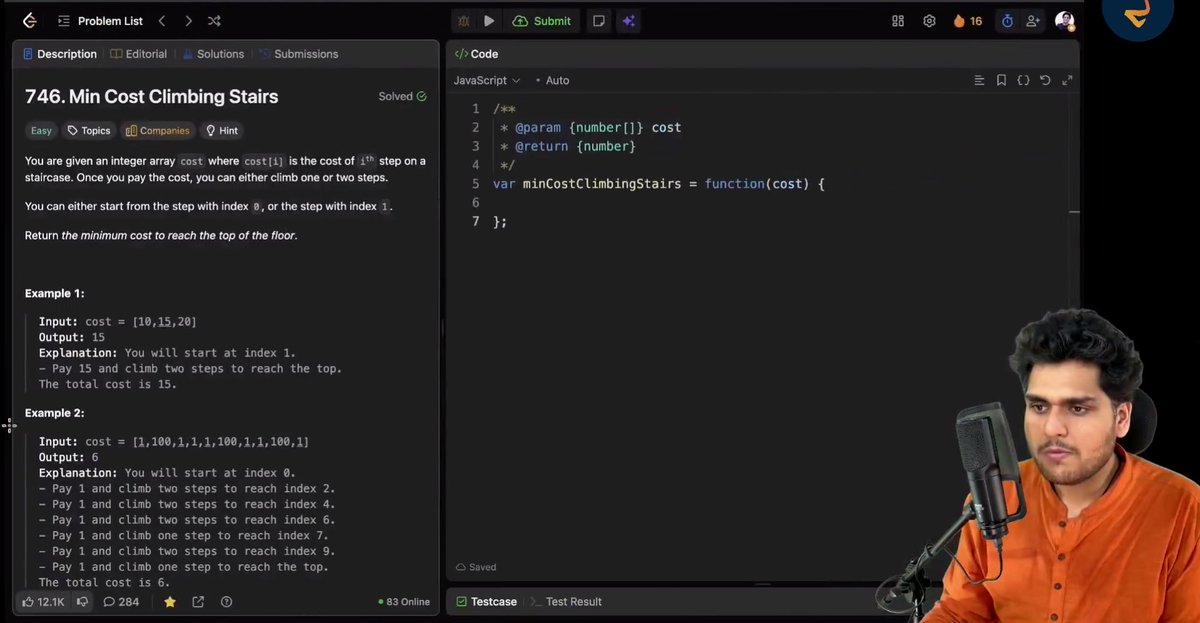Click the 'Example 1:' heading

pos(54,294)
